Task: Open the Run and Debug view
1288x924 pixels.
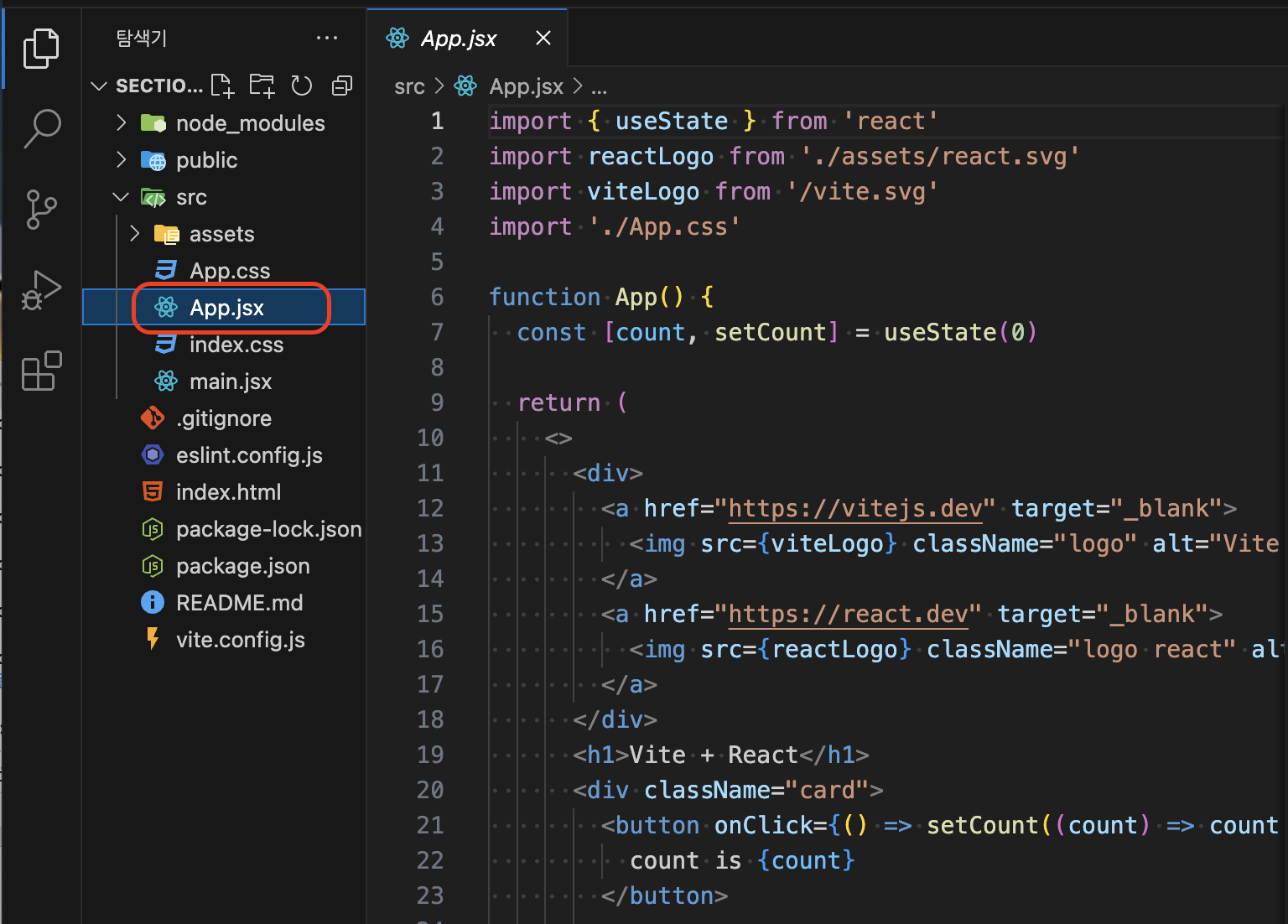Action: click(x=41, y=291)
